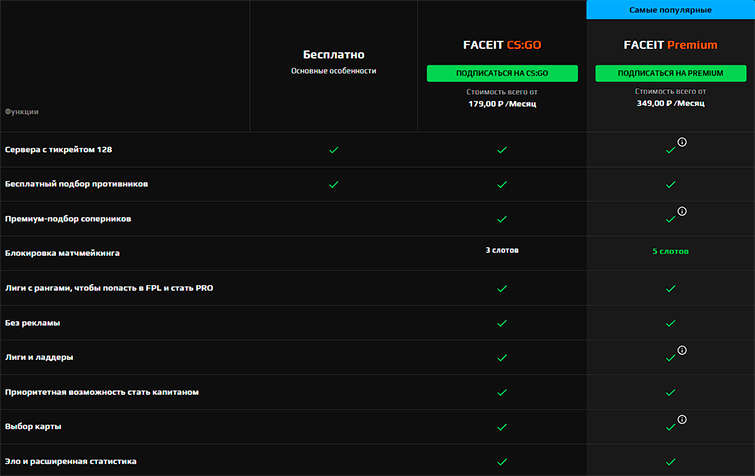Click 'Без рекламы' feature label
The image size is (755, 476).
pyautogui.click(x=32, y=323)
